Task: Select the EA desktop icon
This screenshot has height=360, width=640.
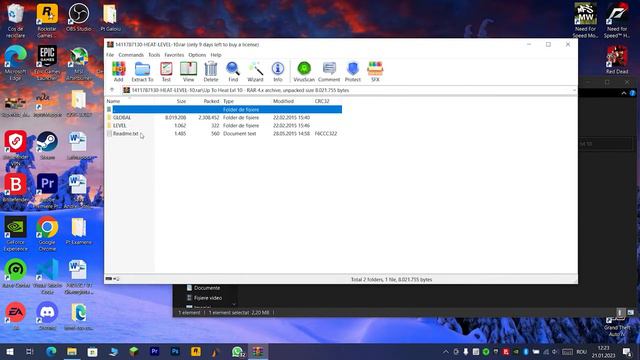Action: pos(16,316)
